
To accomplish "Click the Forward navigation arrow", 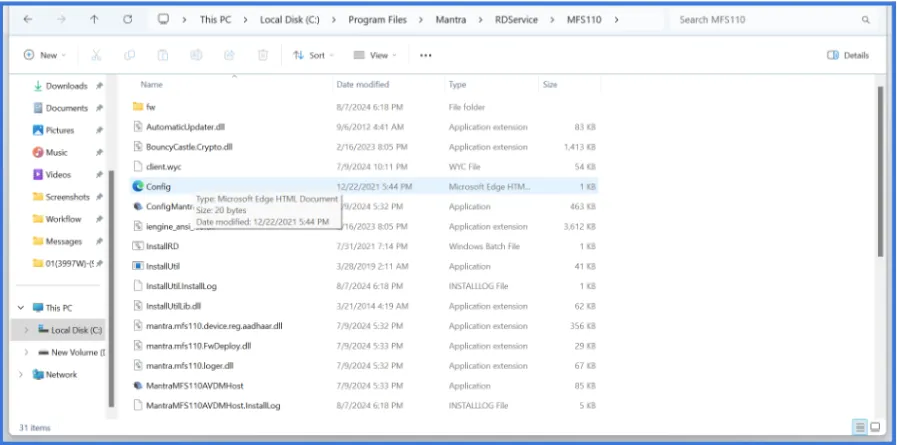I will (x=61, y=19).
